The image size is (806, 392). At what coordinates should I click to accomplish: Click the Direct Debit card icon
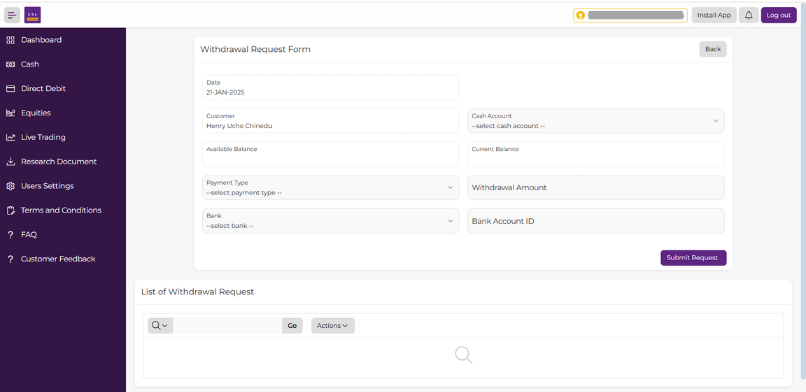point(10,88)
